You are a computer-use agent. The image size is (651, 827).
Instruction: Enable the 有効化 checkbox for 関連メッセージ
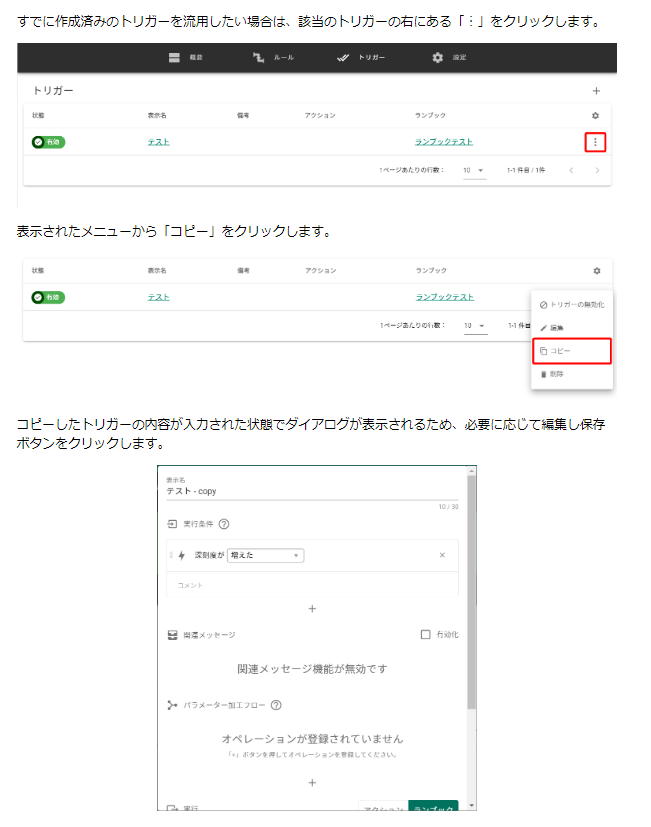tap(426, 634)
